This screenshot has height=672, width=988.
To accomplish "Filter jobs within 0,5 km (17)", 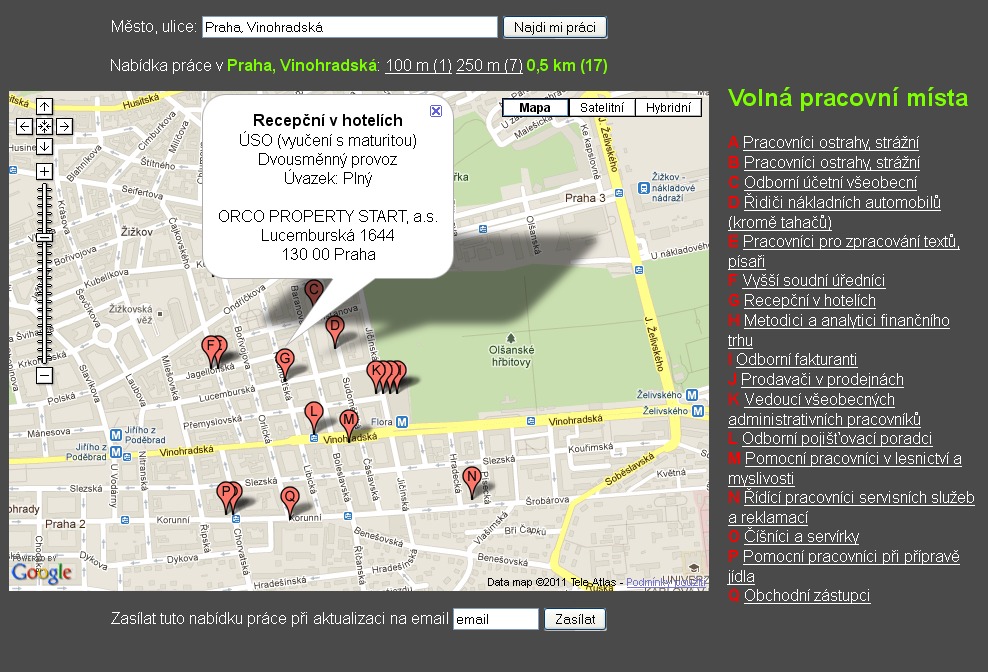I will (567, 66).
